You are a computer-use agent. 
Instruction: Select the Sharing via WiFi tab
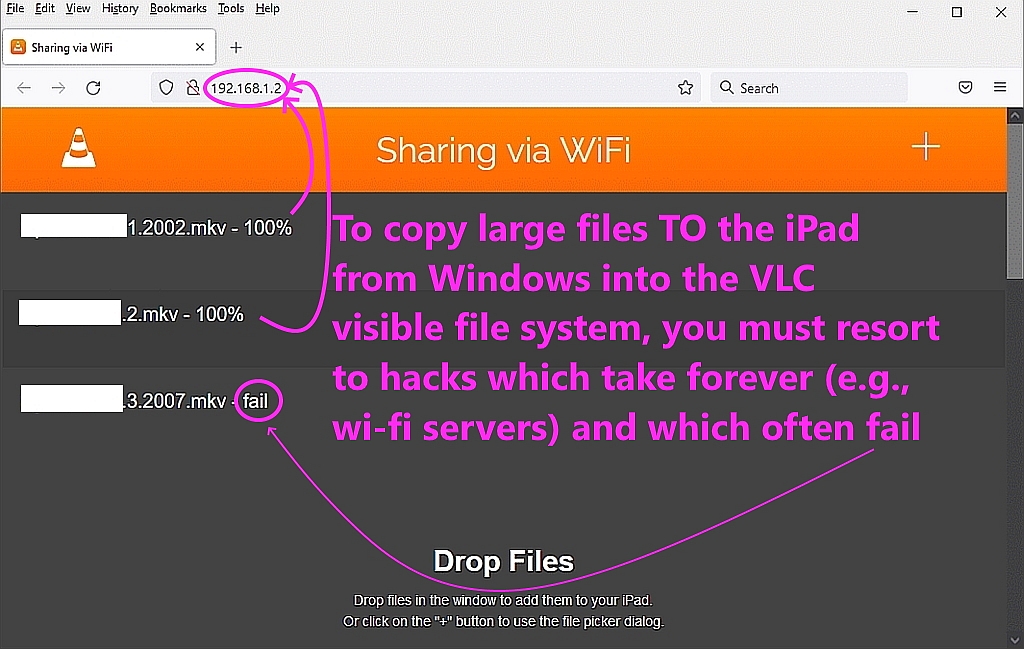109,47
